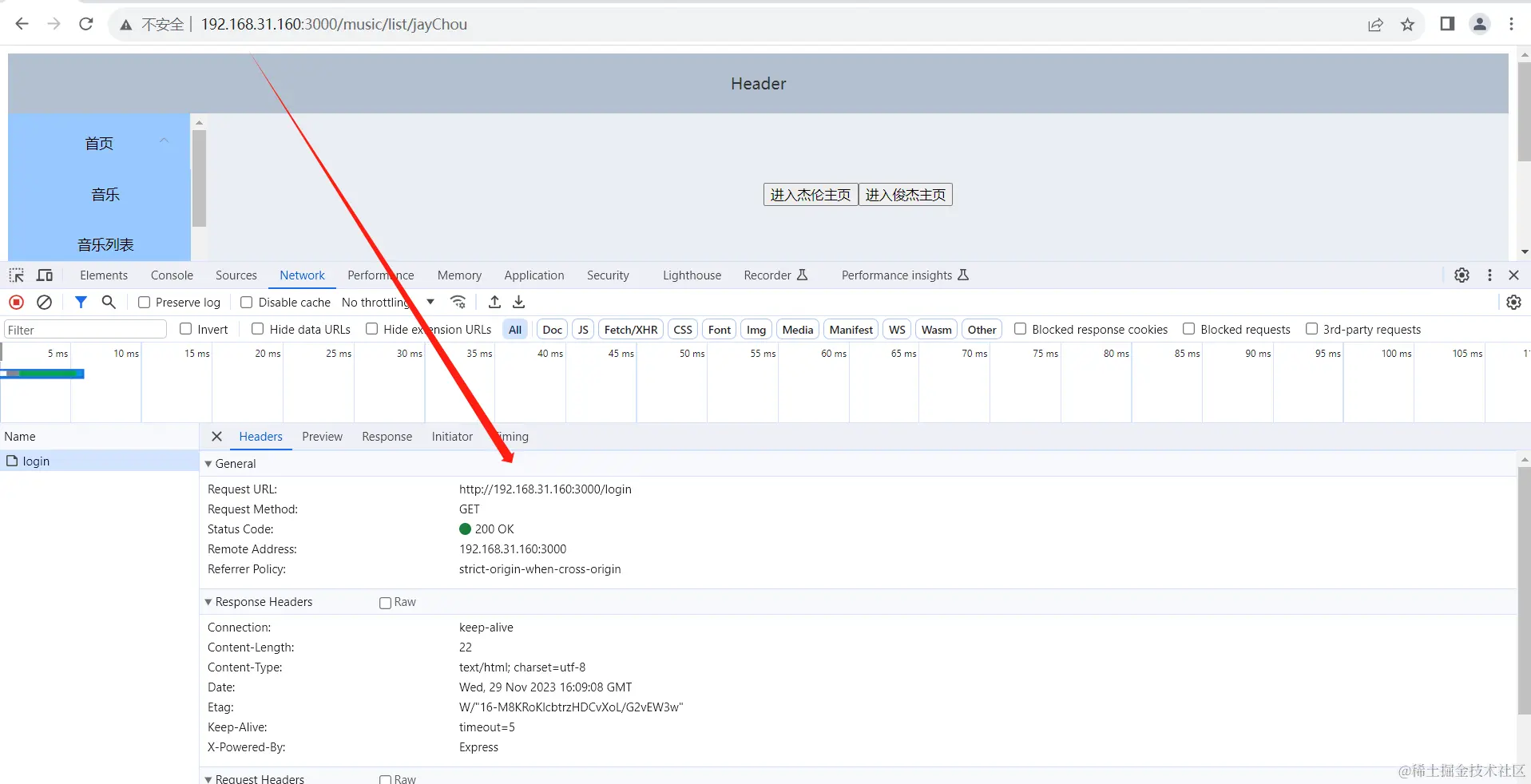Go back to the previous page
This screenshot has height=784, width=1531.
(x=22, y=24)
